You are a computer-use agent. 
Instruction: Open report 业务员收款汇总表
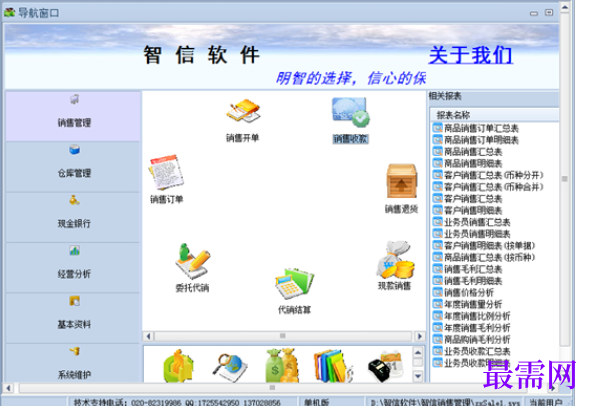coord(477,351)
